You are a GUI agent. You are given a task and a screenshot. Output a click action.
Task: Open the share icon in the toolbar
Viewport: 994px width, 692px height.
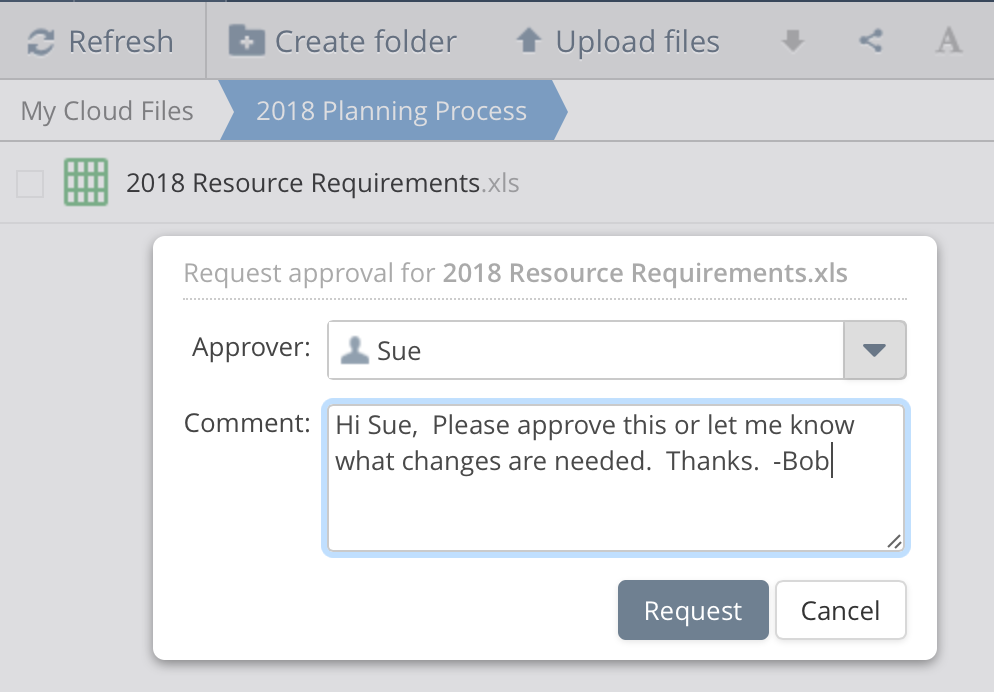[x=869, y=41]
